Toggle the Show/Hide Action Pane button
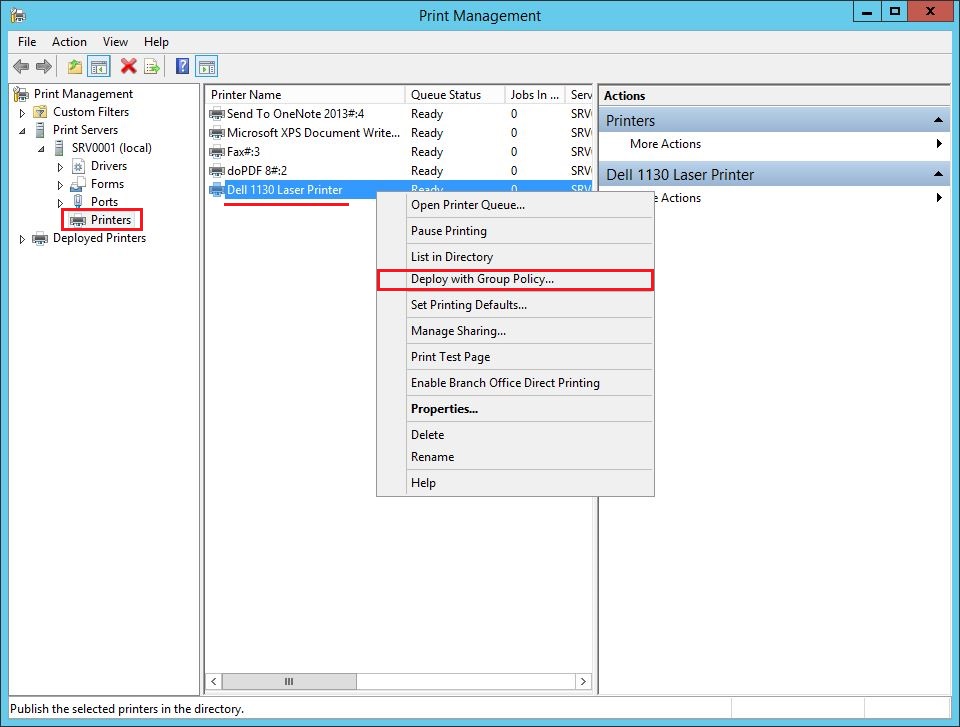960x727 pixels. (207, 67)
